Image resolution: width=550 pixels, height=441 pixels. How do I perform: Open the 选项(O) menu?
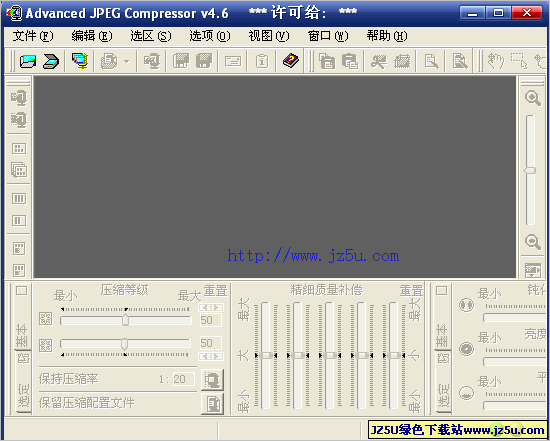[209, 36]
